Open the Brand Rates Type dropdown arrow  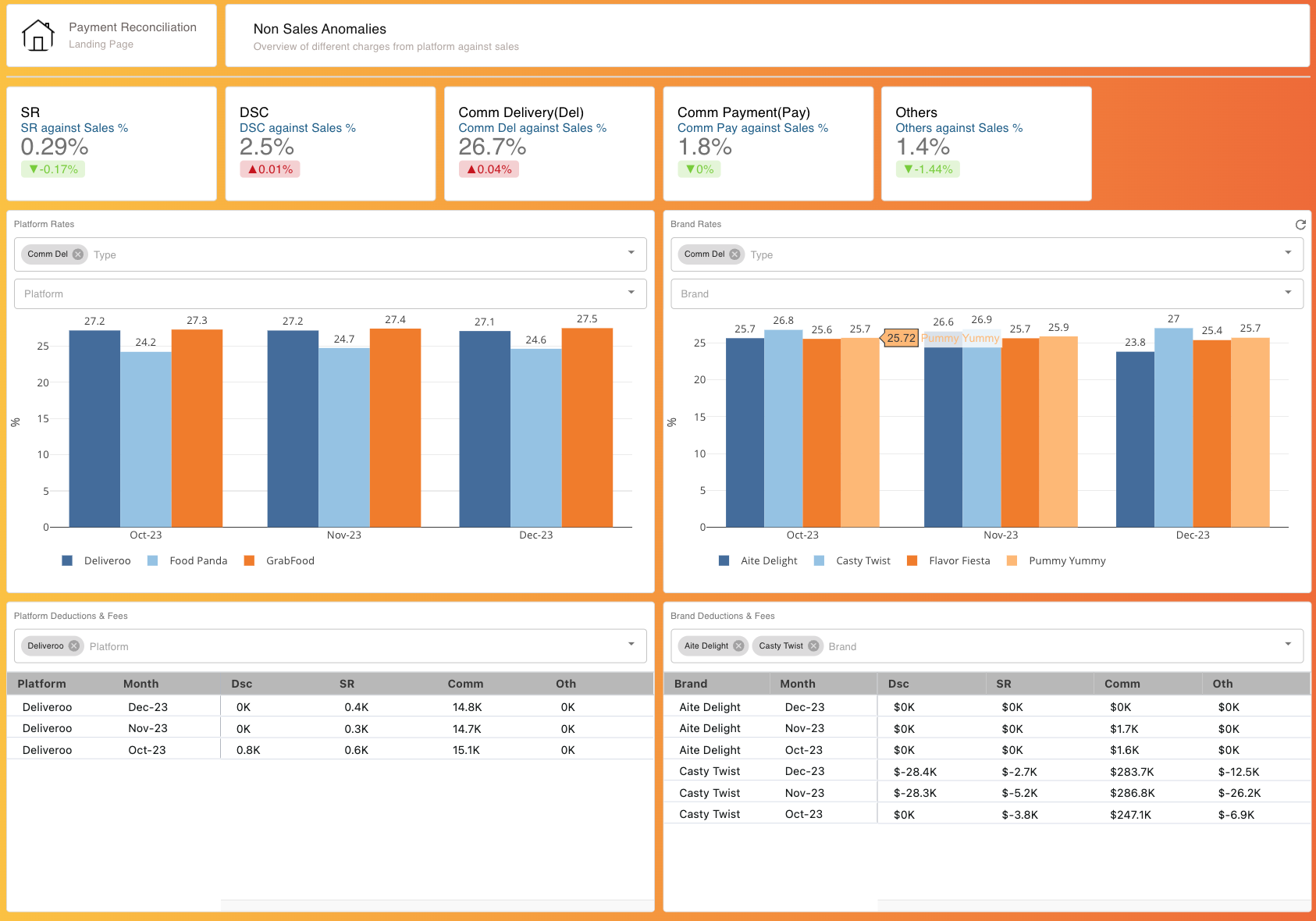point(1288,253)
